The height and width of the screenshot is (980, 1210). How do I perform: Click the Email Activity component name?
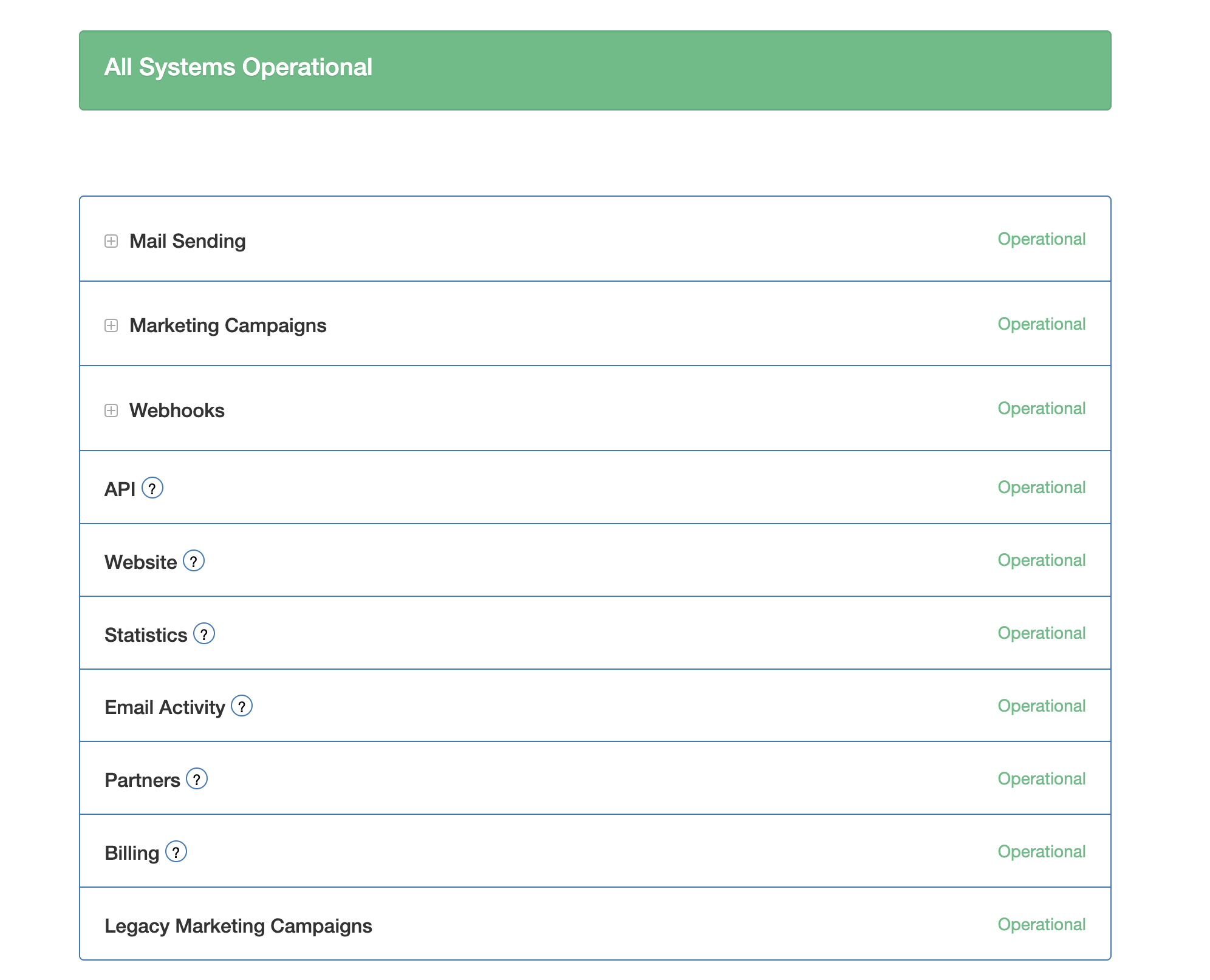[x=165, y=707]
